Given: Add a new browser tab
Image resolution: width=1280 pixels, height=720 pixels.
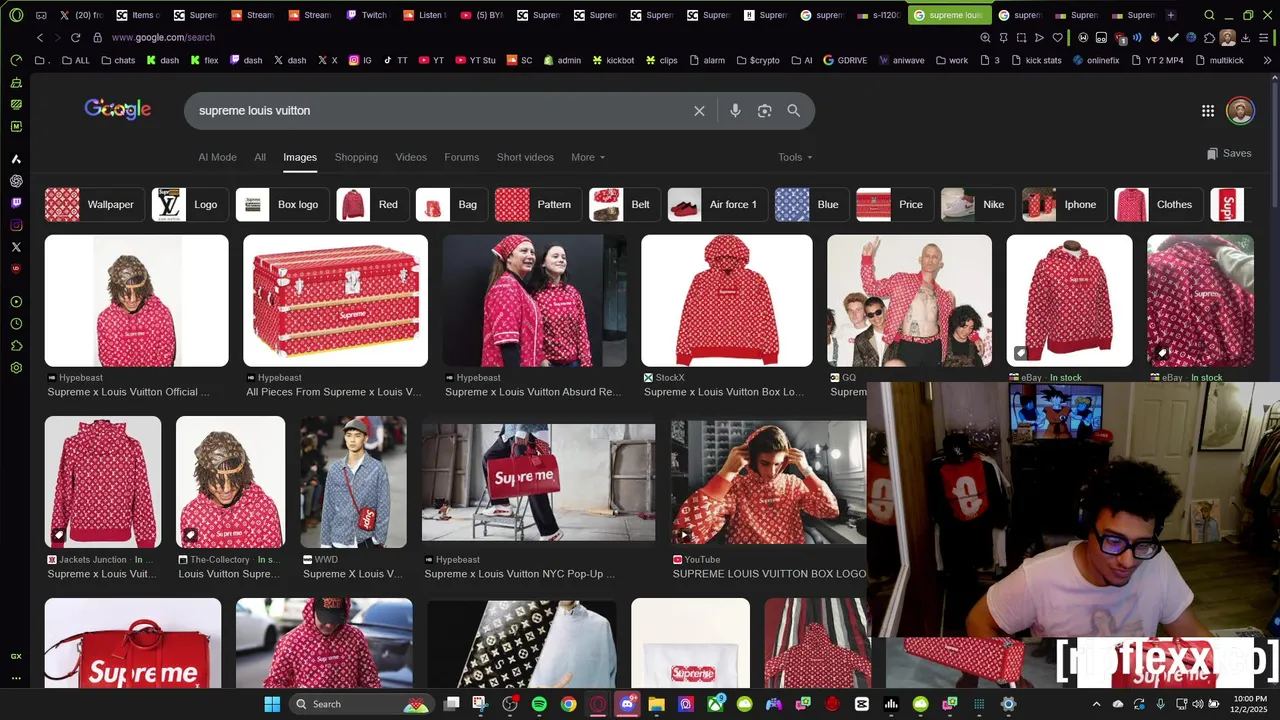Looking at the screenshot, I should coord(1171,15).
